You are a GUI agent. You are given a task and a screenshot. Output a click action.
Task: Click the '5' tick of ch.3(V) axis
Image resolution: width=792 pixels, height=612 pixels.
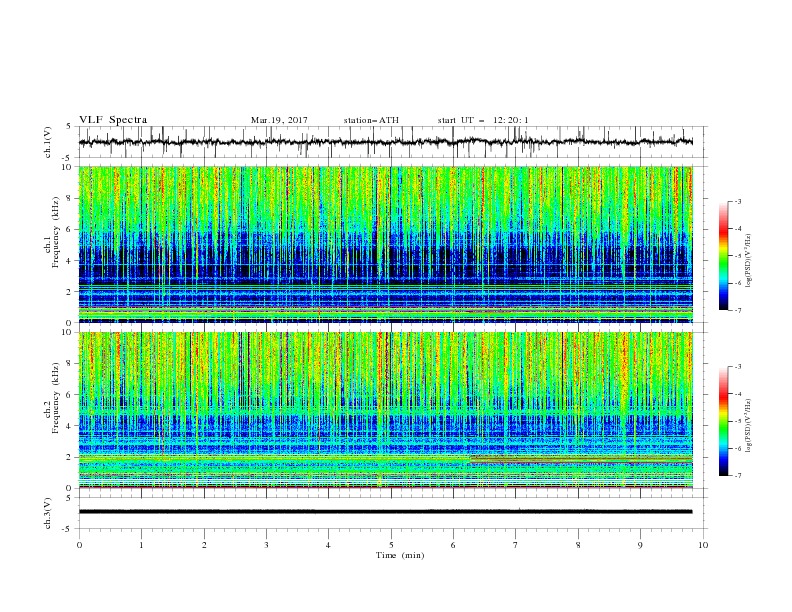(70, 498)
